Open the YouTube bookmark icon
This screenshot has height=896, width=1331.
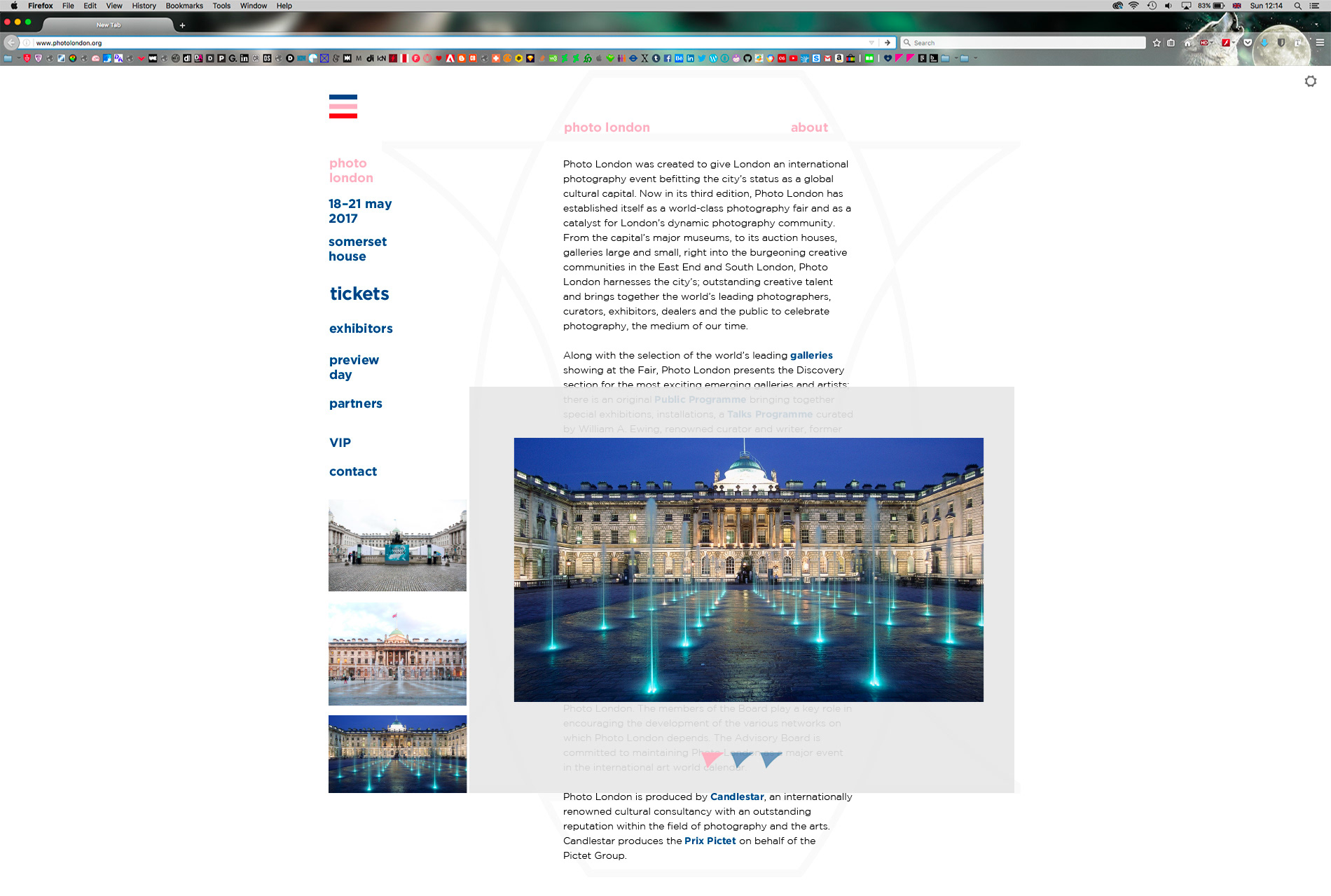(793, 58)
